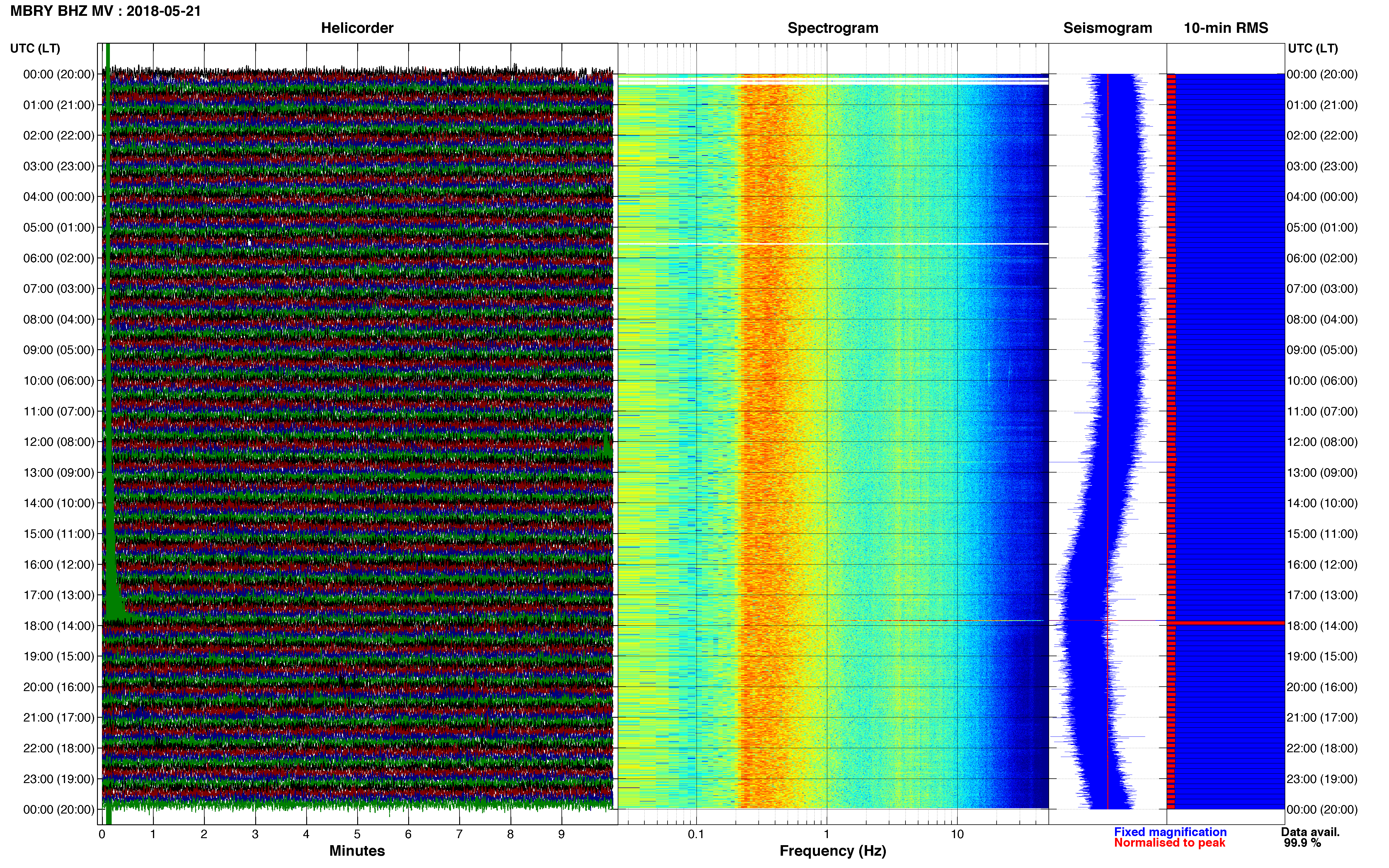Image resolution: width=1389 pixels, height=868 pixels.
Task: Click the Helicorder panel heading
Action: (x=357, y=28)
